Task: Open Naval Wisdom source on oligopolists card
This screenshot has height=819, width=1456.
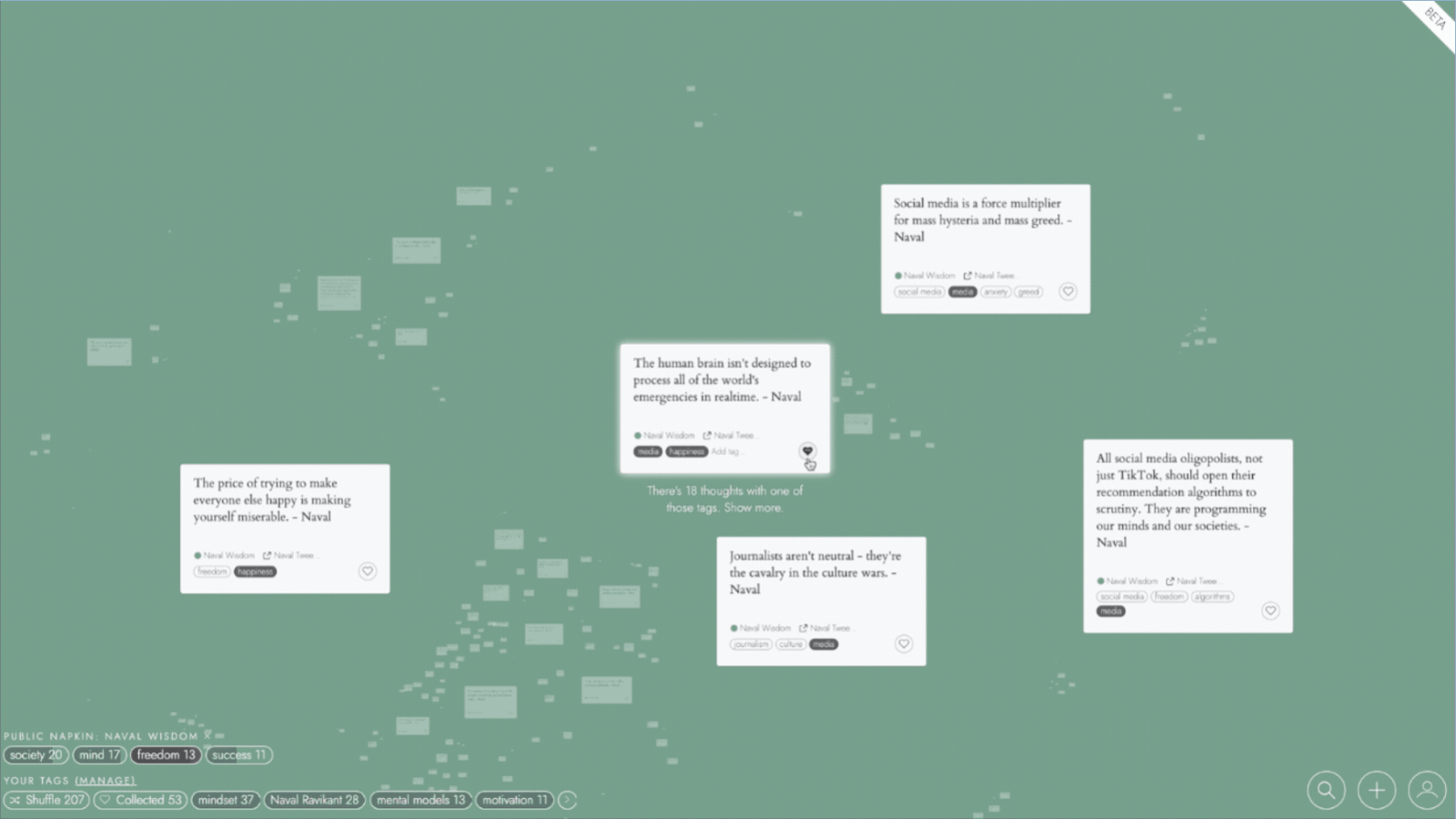Action: (x=1127, y=581)
